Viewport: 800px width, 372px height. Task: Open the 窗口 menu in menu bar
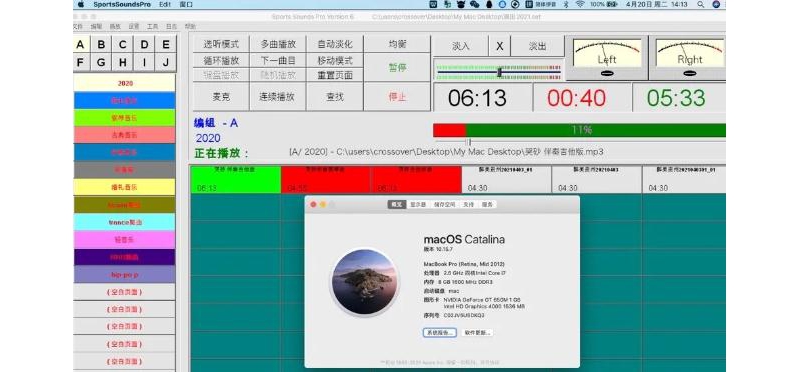point(186,5)
